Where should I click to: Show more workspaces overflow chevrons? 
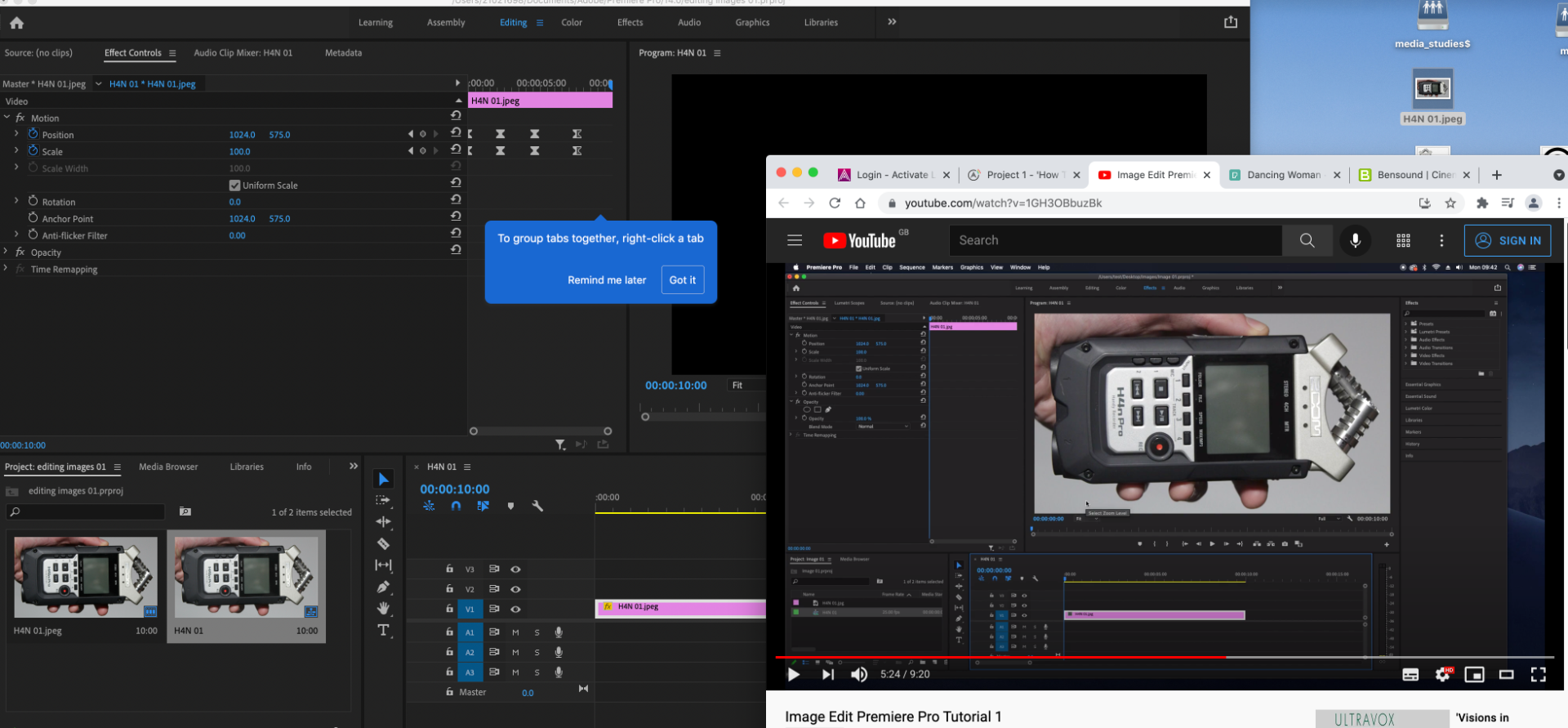pos(892,22)
